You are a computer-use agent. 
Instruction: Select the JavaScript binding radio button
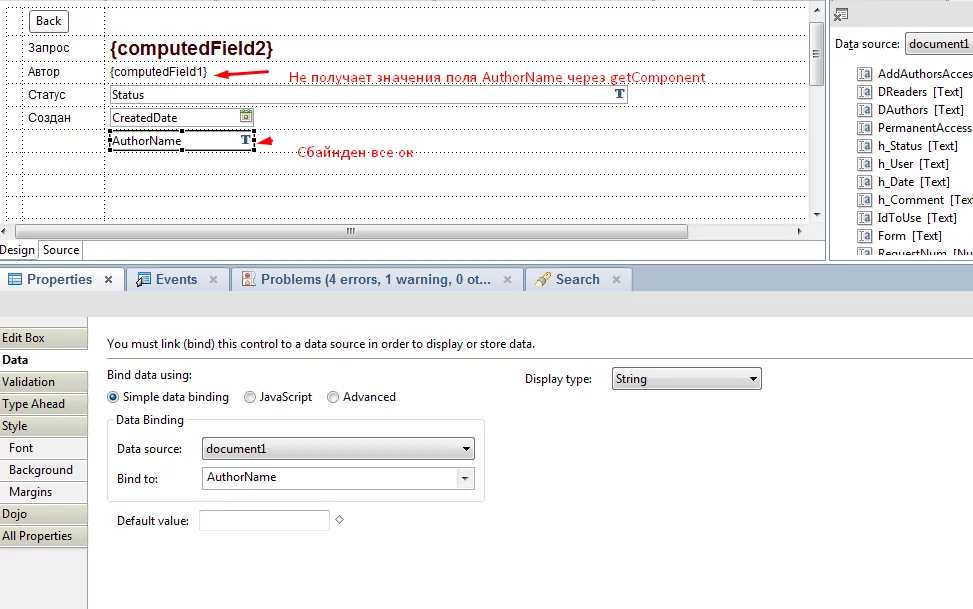pos(249,397)
